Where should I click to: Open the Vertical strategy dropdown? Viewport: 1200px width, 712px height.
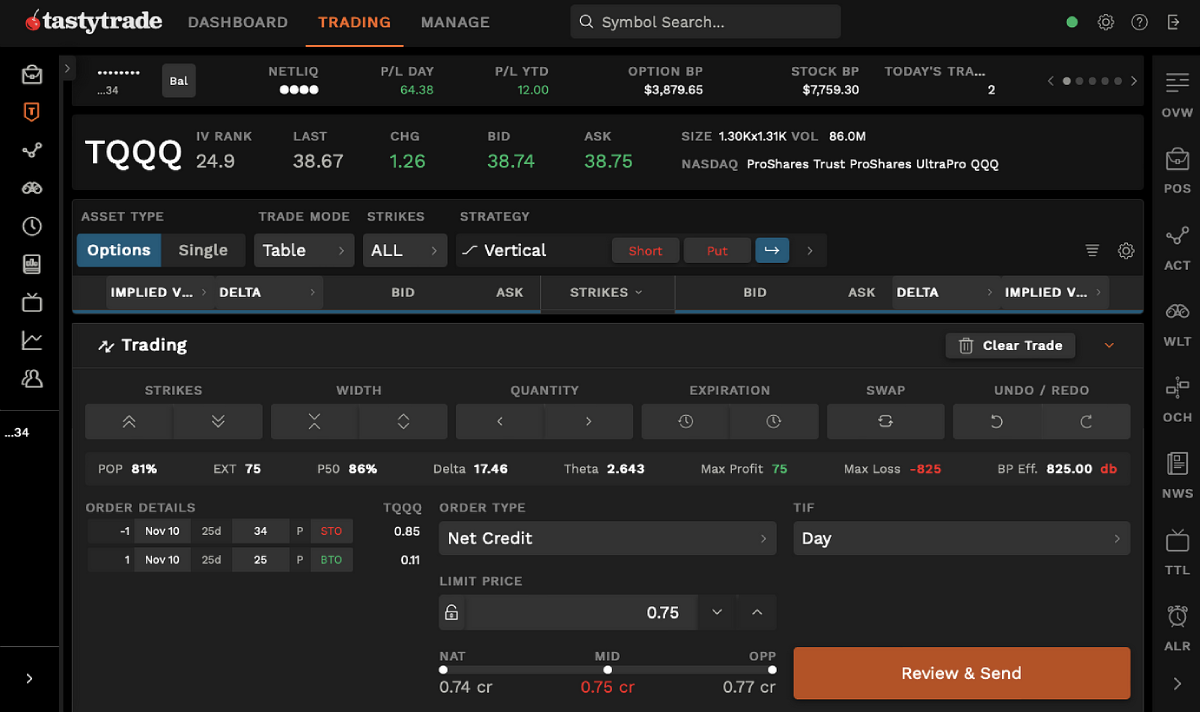tap(530, 250)
